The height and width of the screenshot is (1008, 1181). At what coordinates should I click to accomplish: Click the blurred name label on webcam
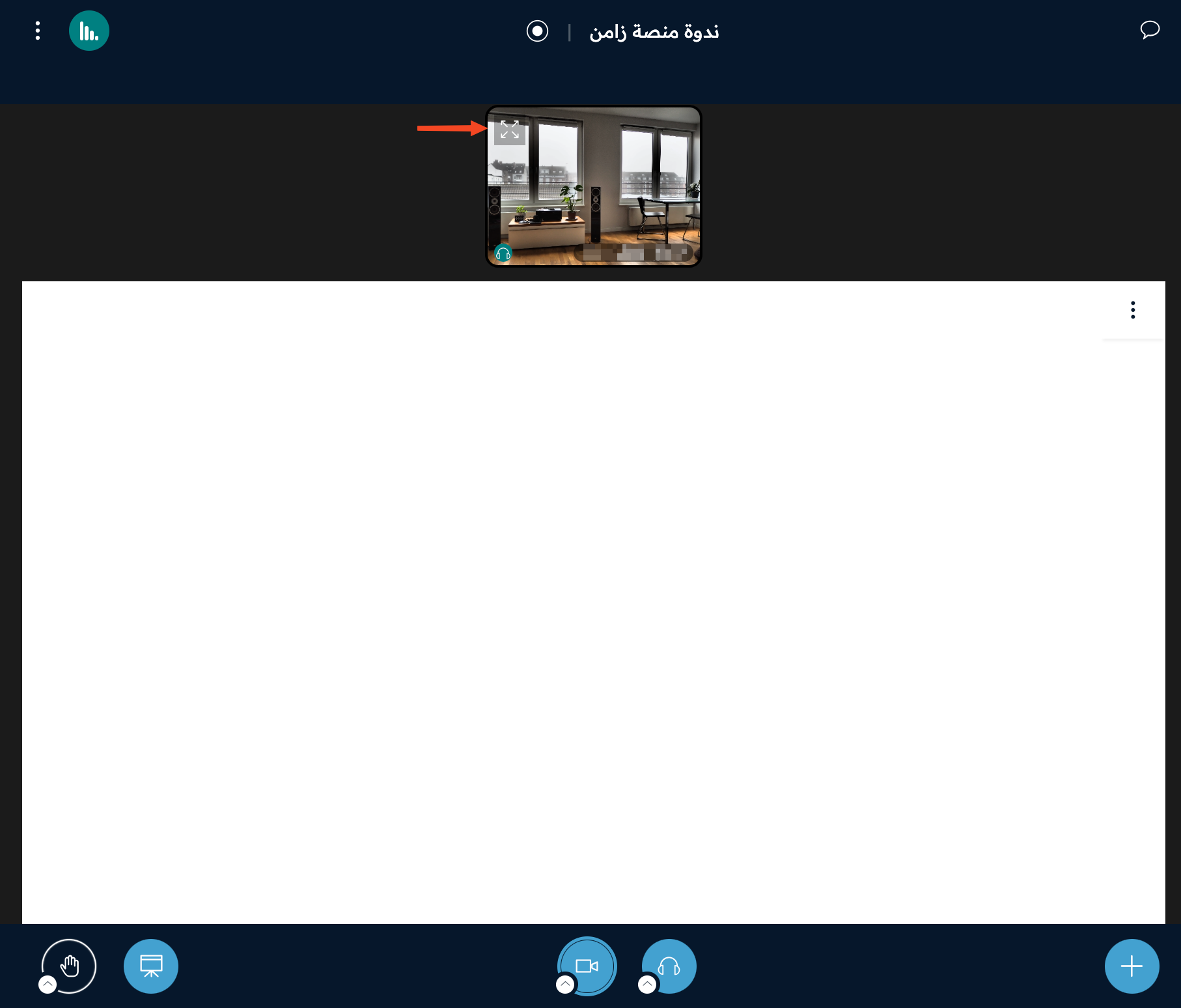(633, 253)
